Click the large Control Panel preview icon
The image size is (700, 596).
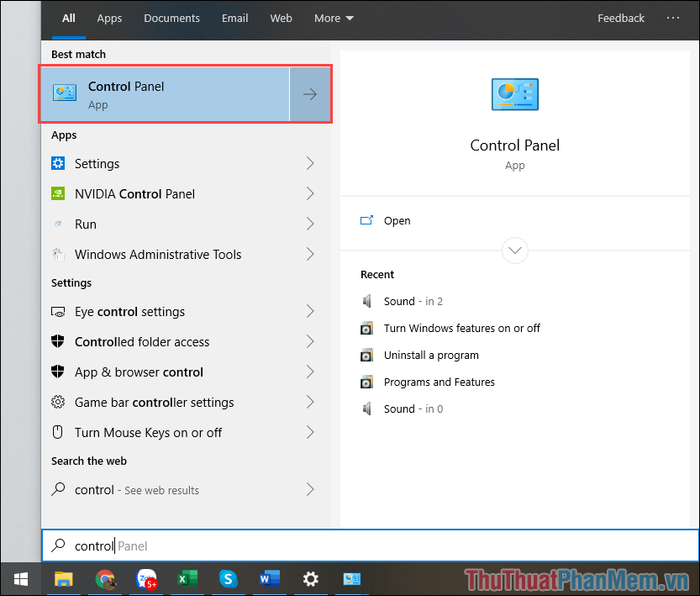[515, 94]
